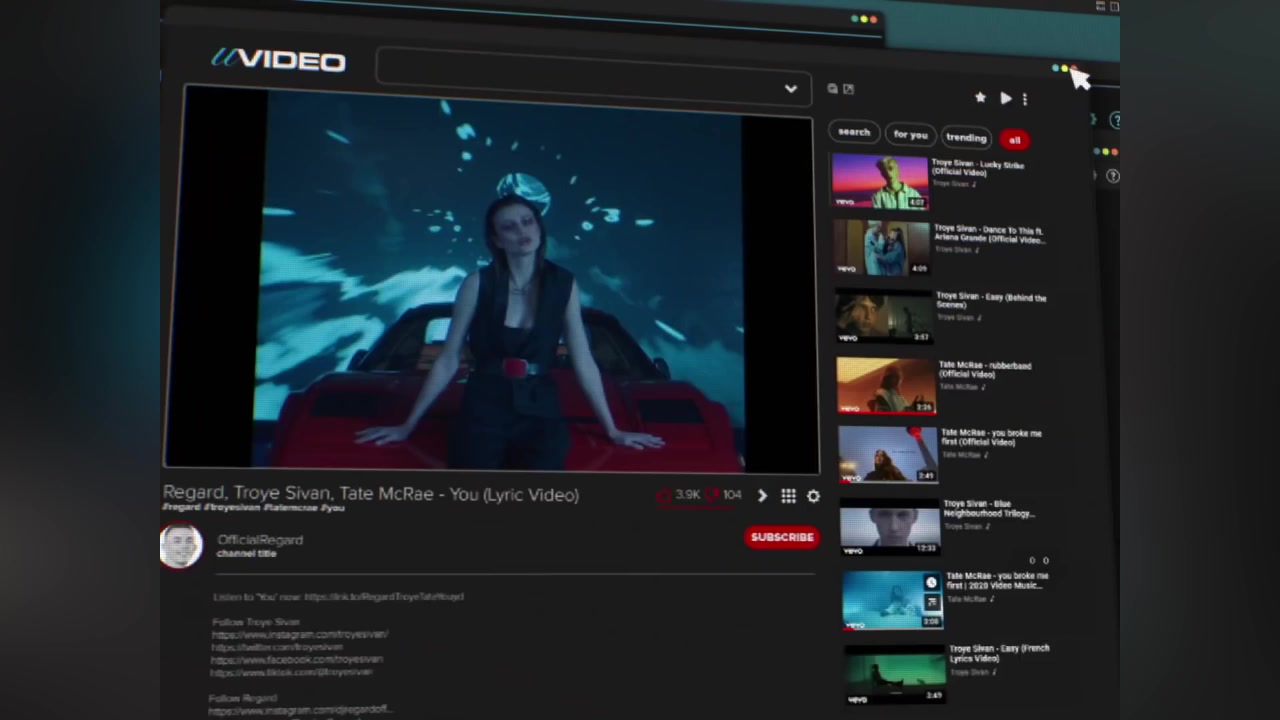Select the 'for you' filter tab
Image resolution: width=1280 pixels, height=720 pixels.
coord(910,134)
